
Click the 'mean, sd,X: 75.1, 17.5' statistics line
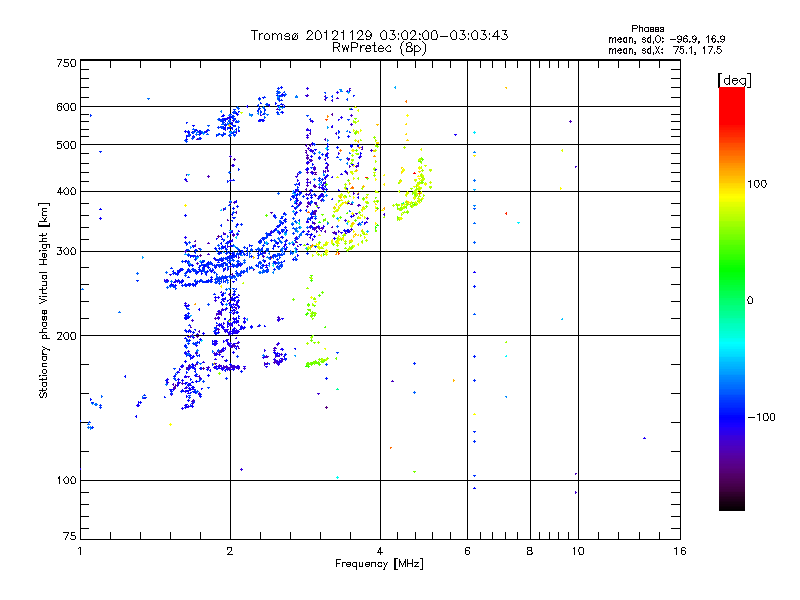coord(665,50)
